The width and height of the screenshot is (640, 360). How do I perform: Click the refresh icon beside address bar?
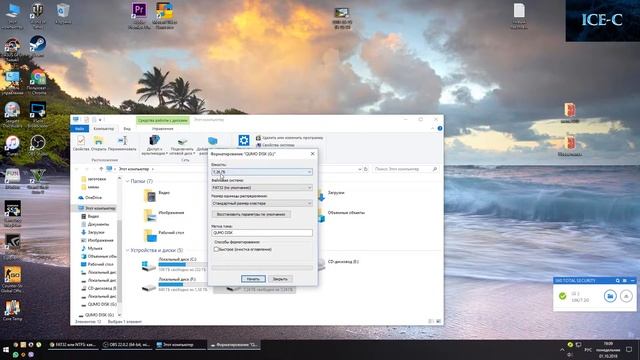[366, 169]
